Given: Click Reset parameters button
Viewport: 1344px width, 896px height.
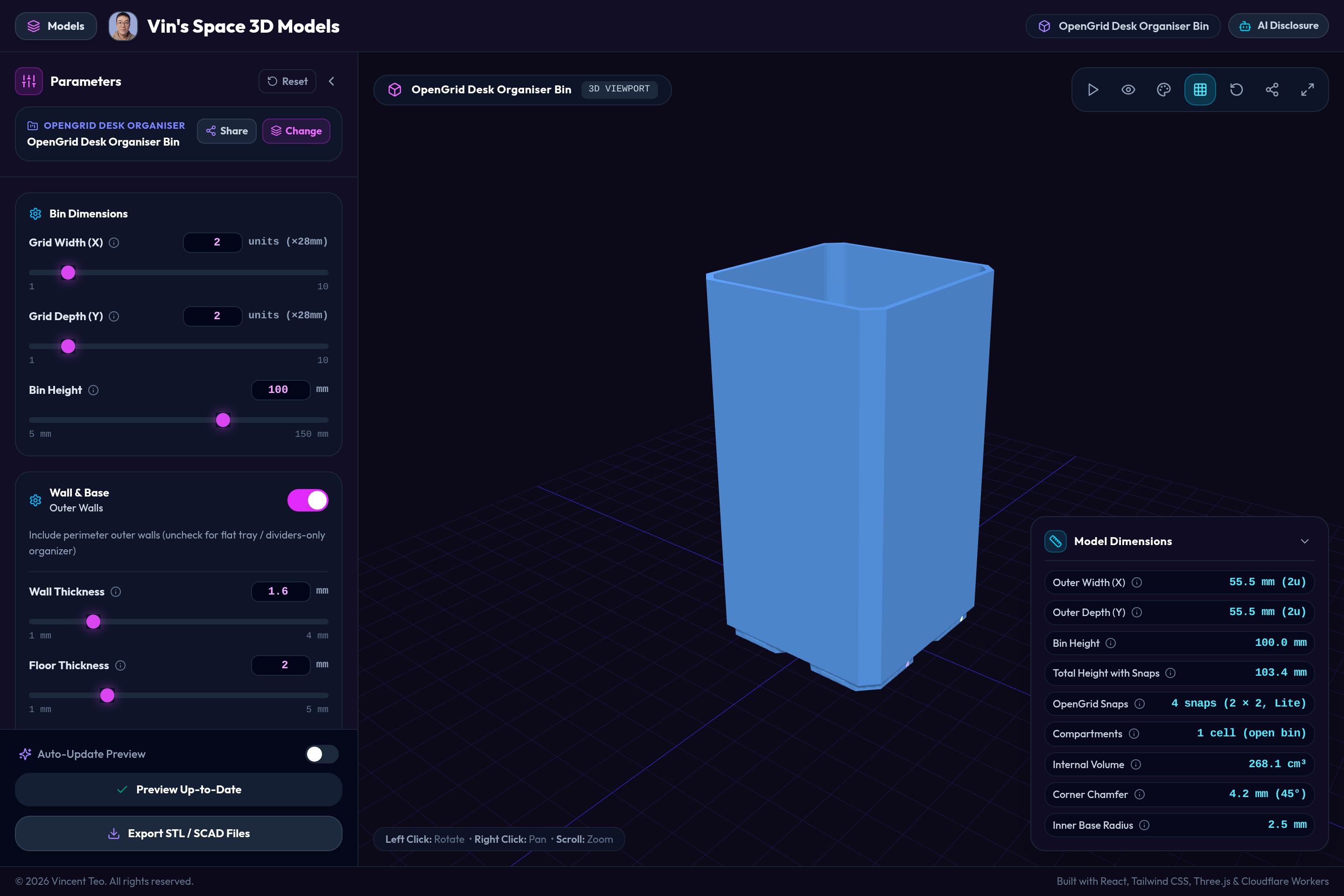Looking at the screenshot, I should pos(287,81).
